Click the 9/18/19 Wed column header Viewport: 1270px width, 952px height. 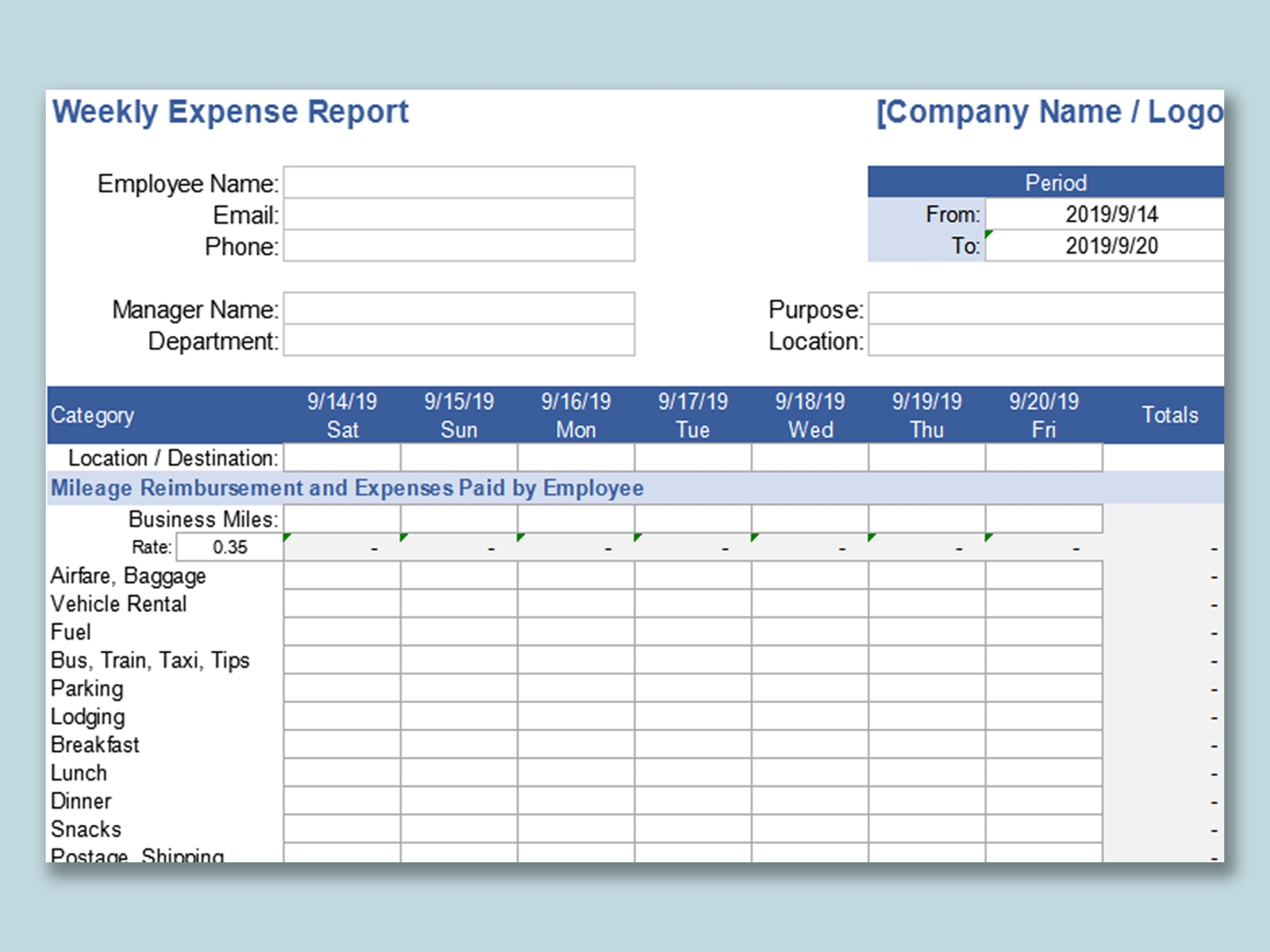point(810,415)
